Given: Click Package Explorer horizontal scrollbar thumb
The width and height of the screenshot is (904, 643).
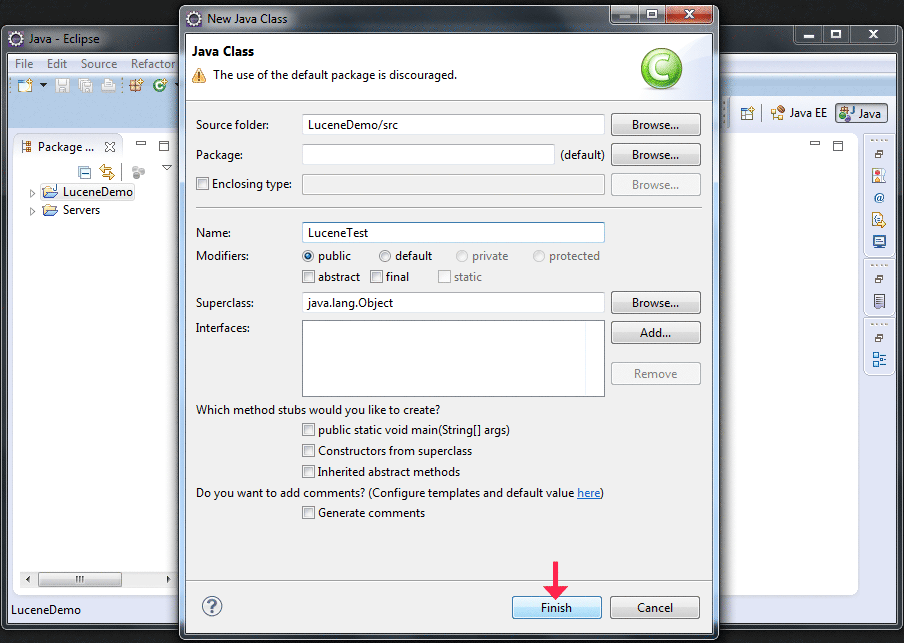Looking at the screenshot, I should tap(80, 579).
